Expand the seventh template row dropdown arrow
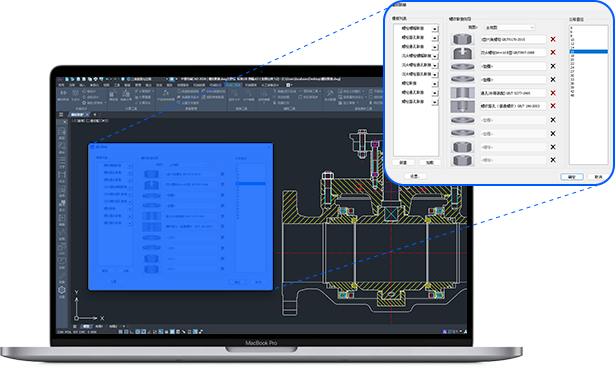Image resolution: width=615 pixels, height=369 pixels. tap(435, 84)
